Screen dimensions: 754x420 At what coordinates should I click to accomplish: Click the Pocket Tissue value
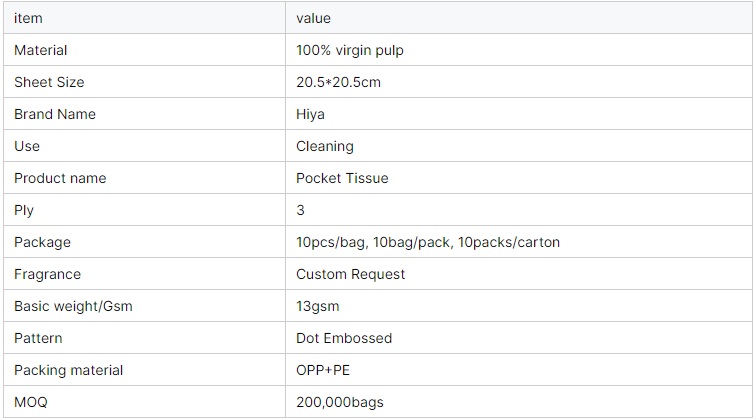(342, 178)
